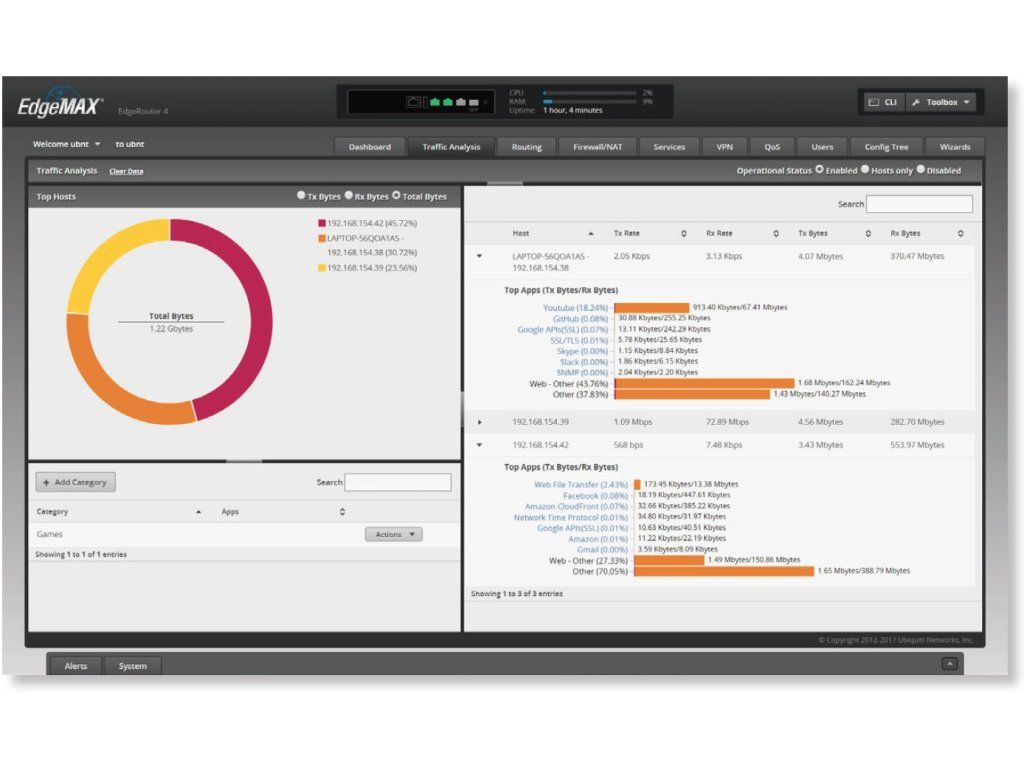The height and width of the screenshot is (768, 1024).
Task: Click the 553.97 Mbytes Rx Bytes cell
Action: (x=917, y=445)
